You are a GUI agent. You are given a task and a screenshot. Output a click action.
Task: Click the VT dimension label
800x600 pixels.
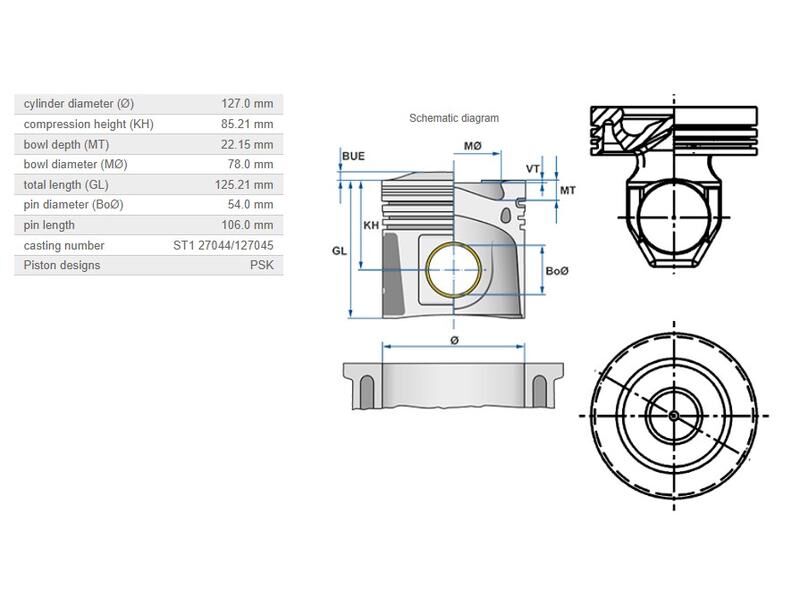coord(535,169)
